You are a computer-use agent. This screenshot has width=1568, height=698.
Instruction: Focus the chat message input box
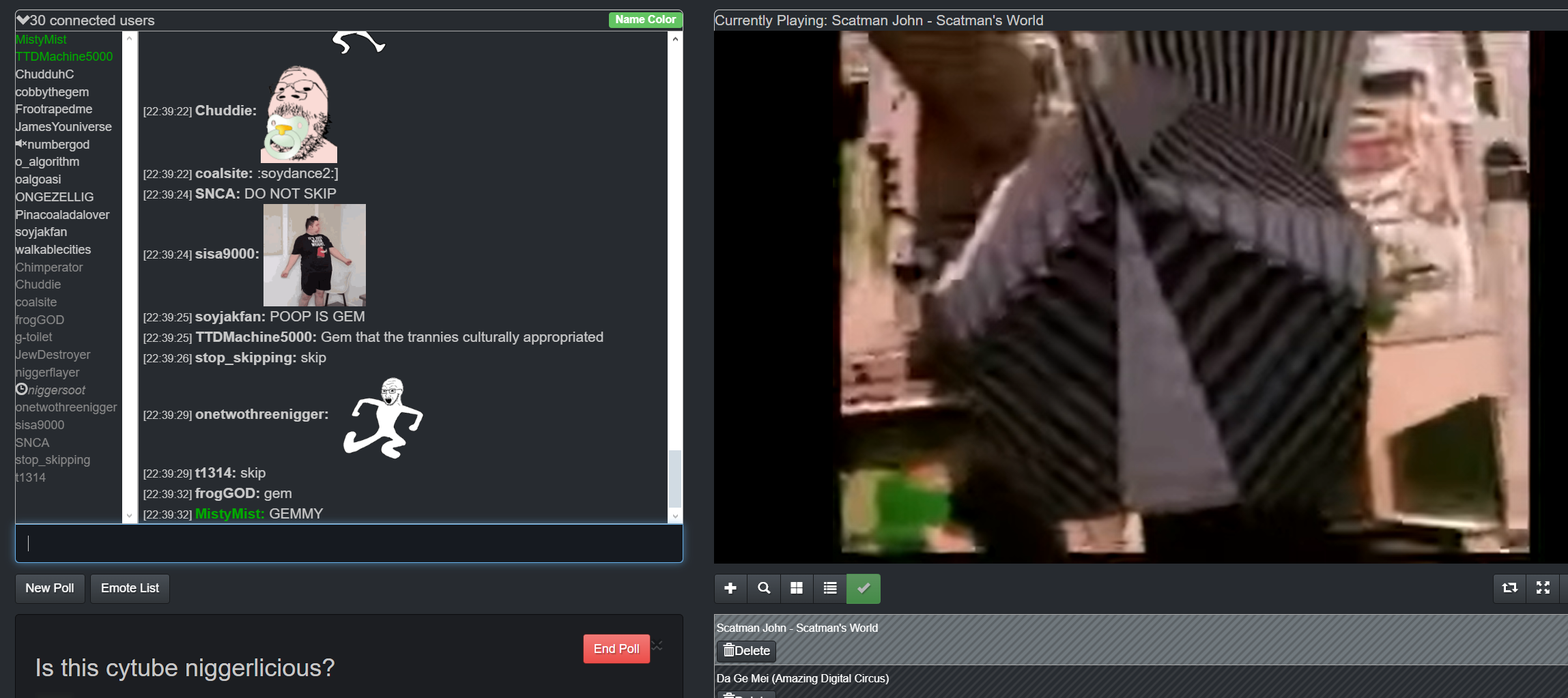[x=349, y=543]
